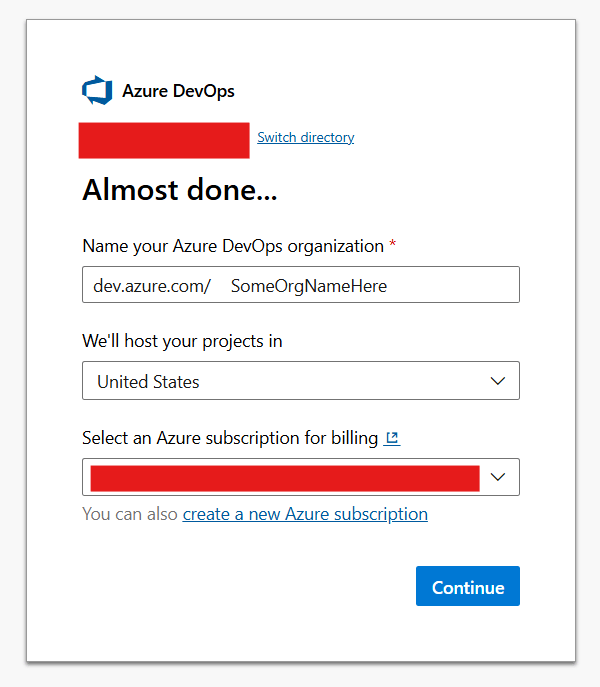This screenshot has height=687, width=600.
Task: Click the Switch directory link
Action: coord(305,138)
